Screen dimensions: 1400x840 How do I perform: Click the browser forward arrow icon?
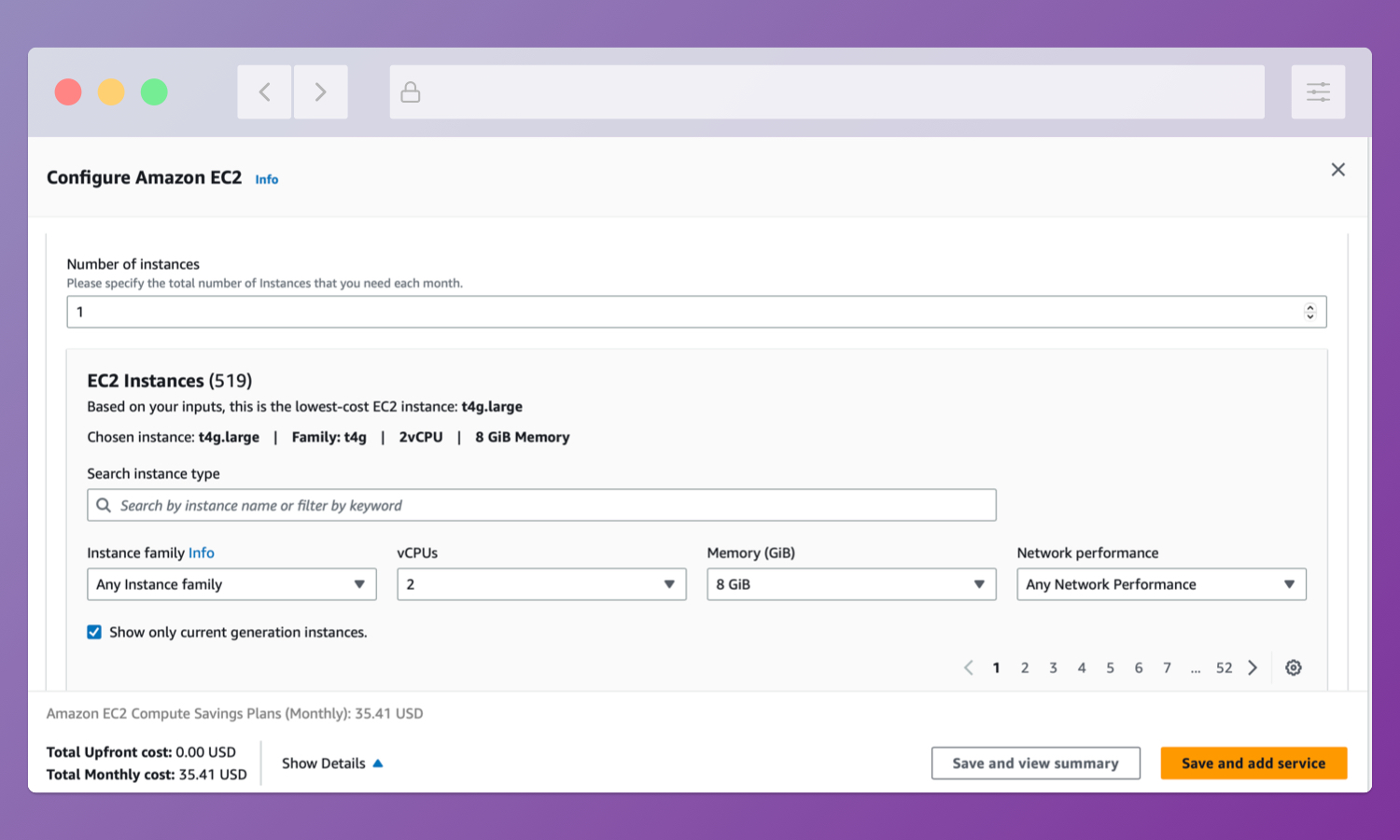click(x=320, y=91)
